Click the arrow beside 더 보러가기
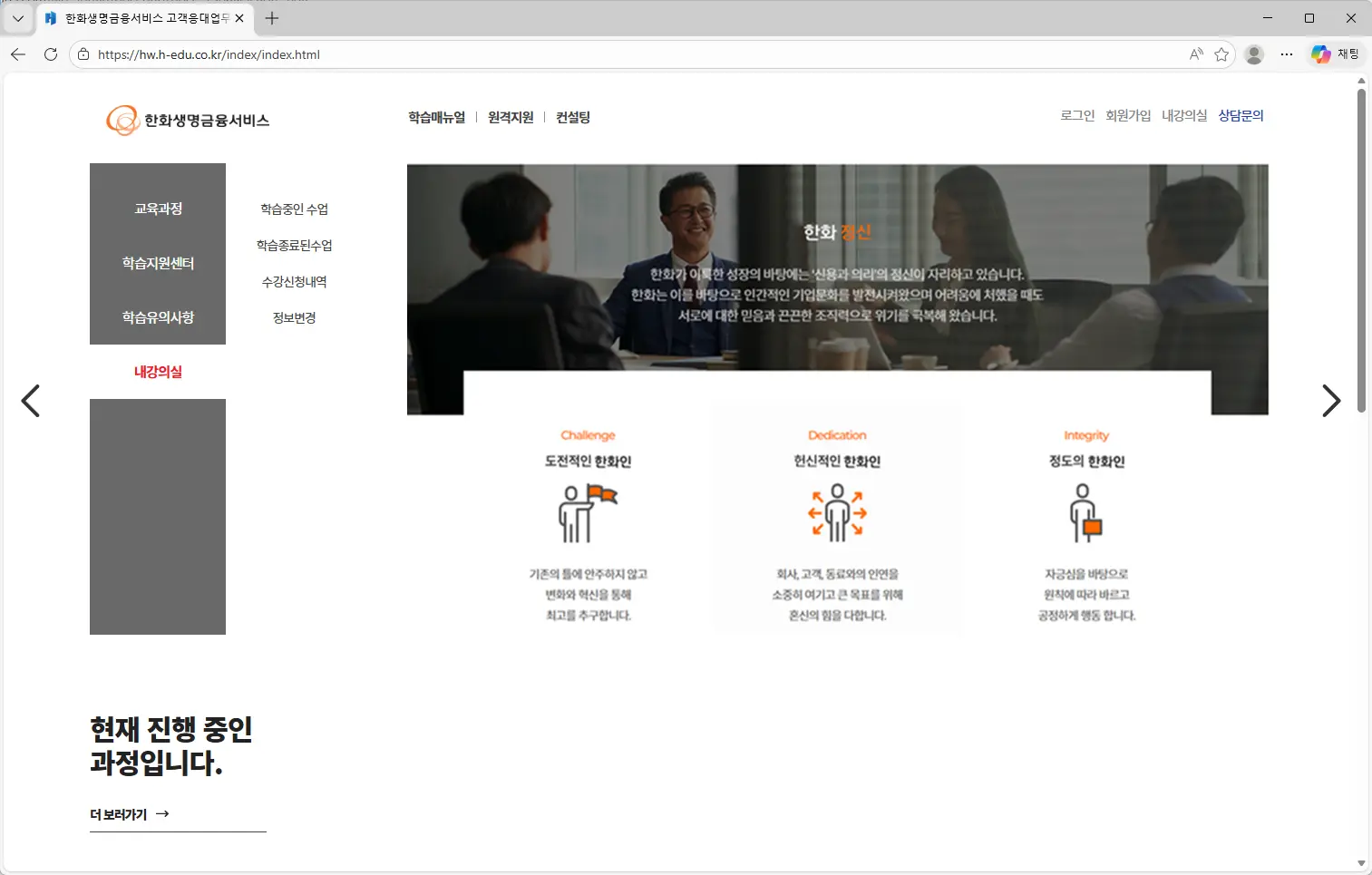The image size is (1372, 875). pos(162,814)
